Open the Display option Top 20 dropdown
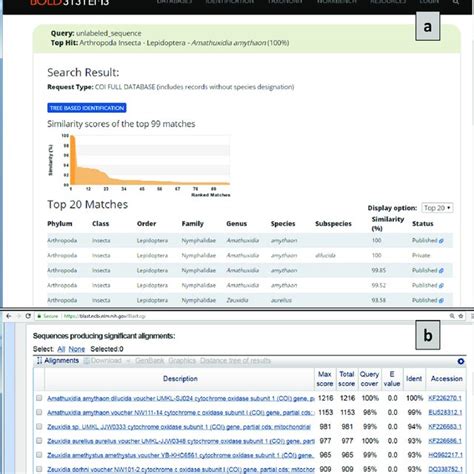This screenshot has width=474, height=474. tap(437, 208)
